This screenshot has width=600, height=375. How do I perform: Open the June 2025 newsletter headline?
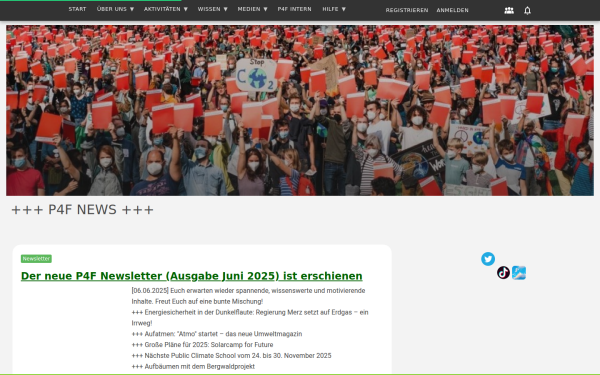191,276
